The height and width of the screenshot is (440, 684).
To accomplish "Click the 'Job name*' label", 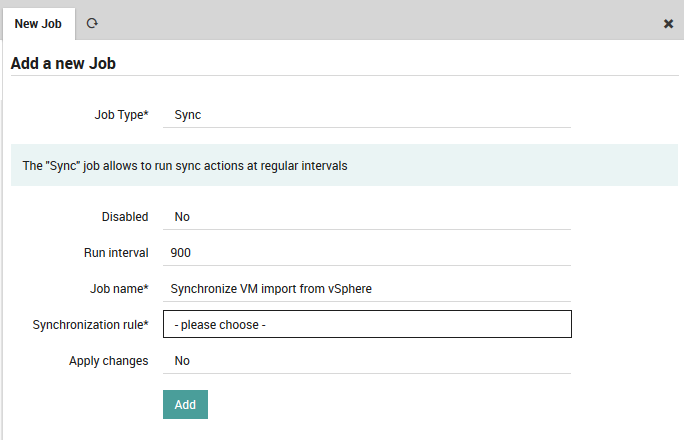I will click(x=119, y=289).
